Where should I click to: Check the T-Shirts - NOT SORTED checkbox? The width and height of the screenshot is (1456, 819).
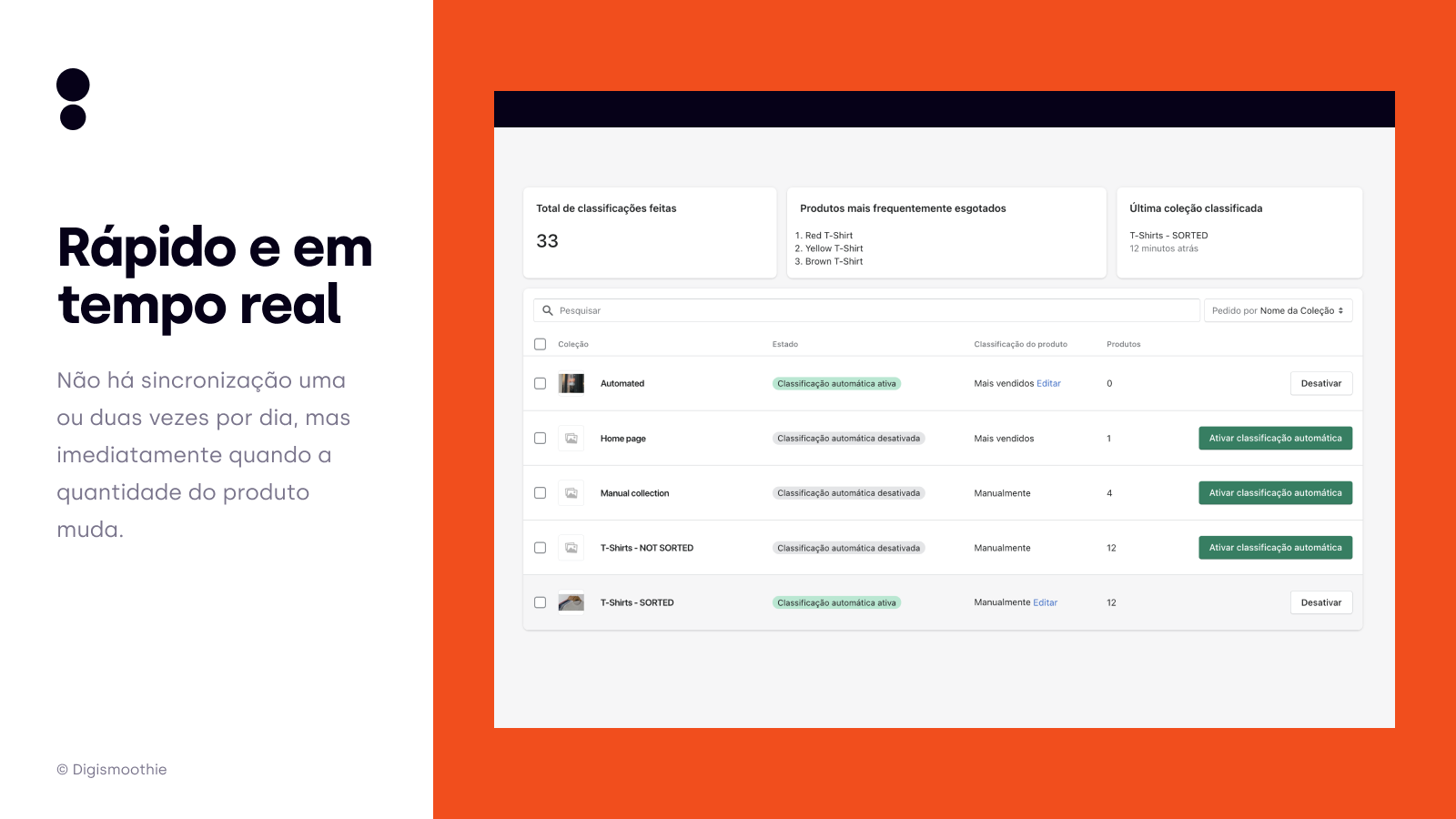pyautogui.click(x=540, y=548)
